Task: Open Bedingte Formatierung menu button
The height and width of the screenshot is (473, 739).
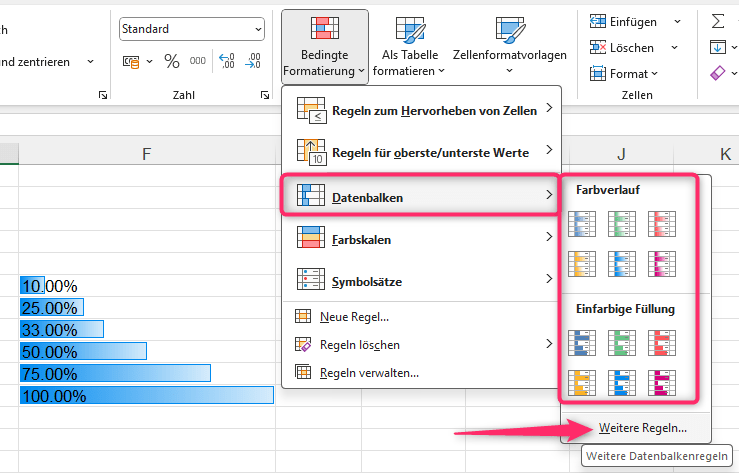Action: tap(325, 47)
